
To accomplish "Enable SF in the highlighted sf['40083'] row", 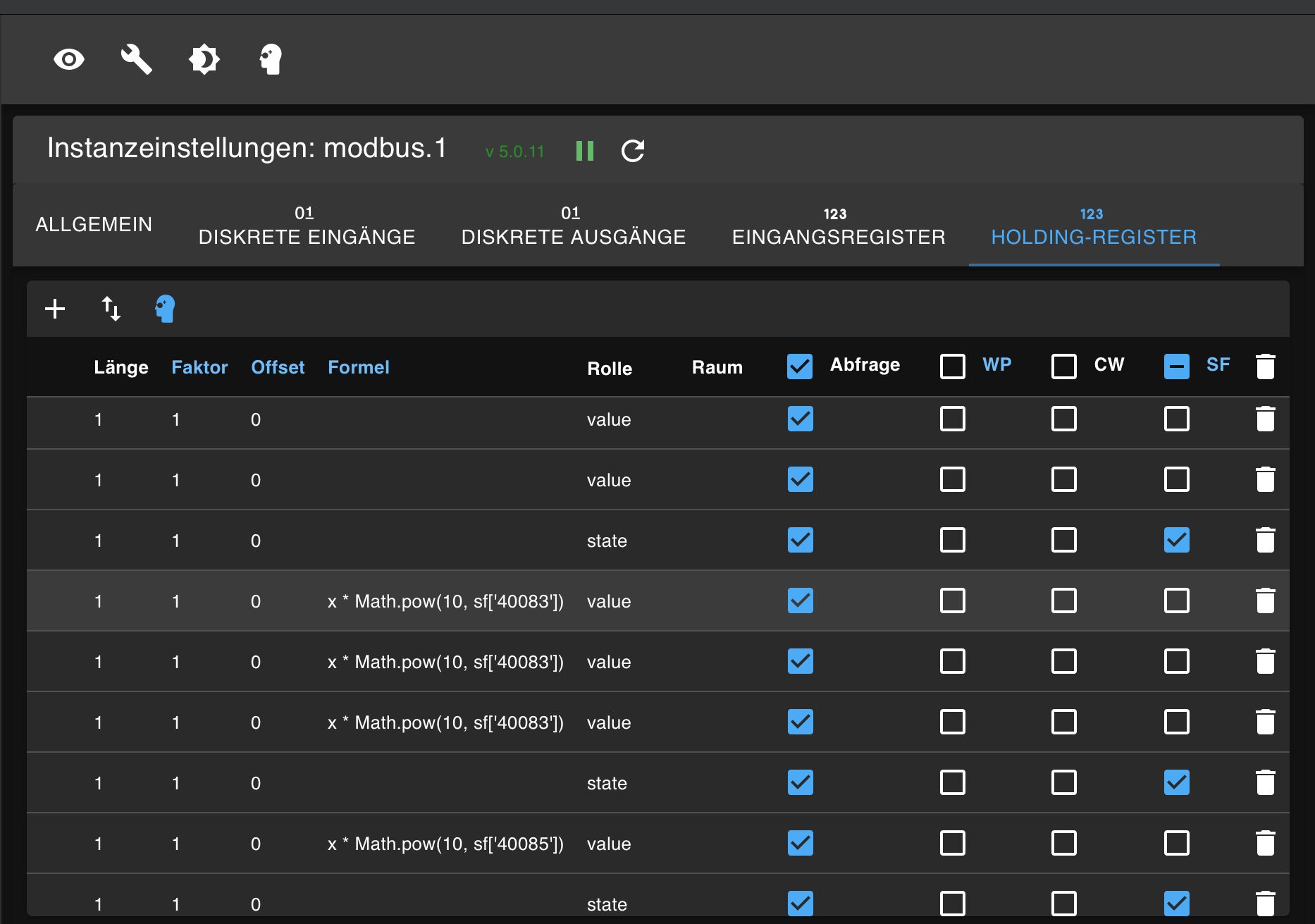I will tap(1177, 601).
